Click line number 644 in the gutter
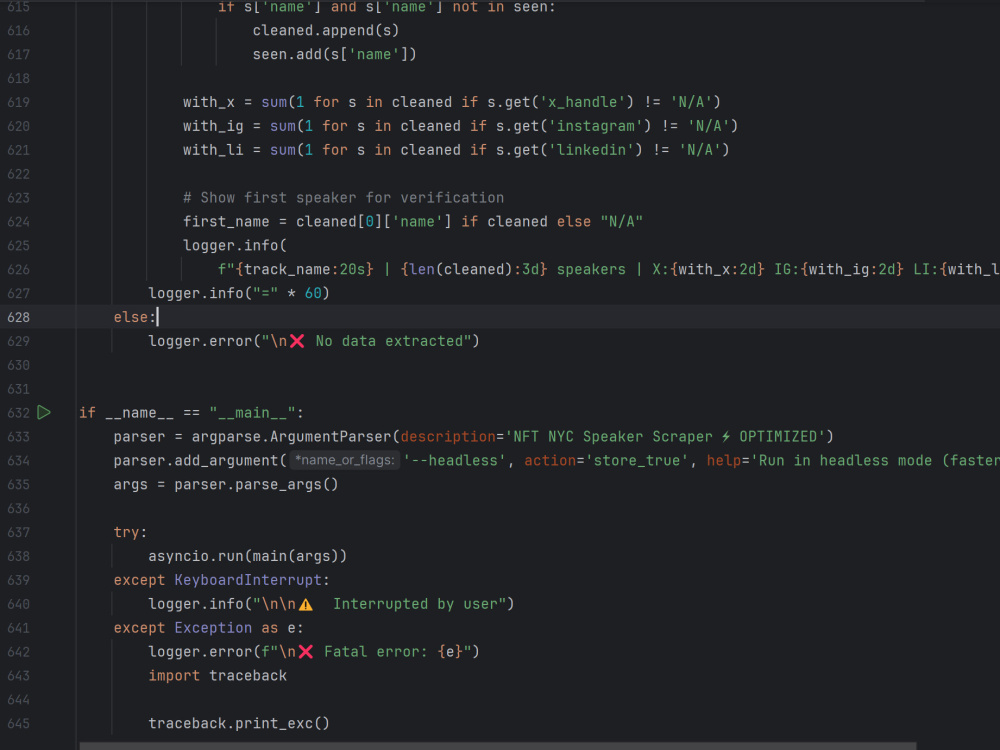The image size is (1000, 750). point(18,700)
